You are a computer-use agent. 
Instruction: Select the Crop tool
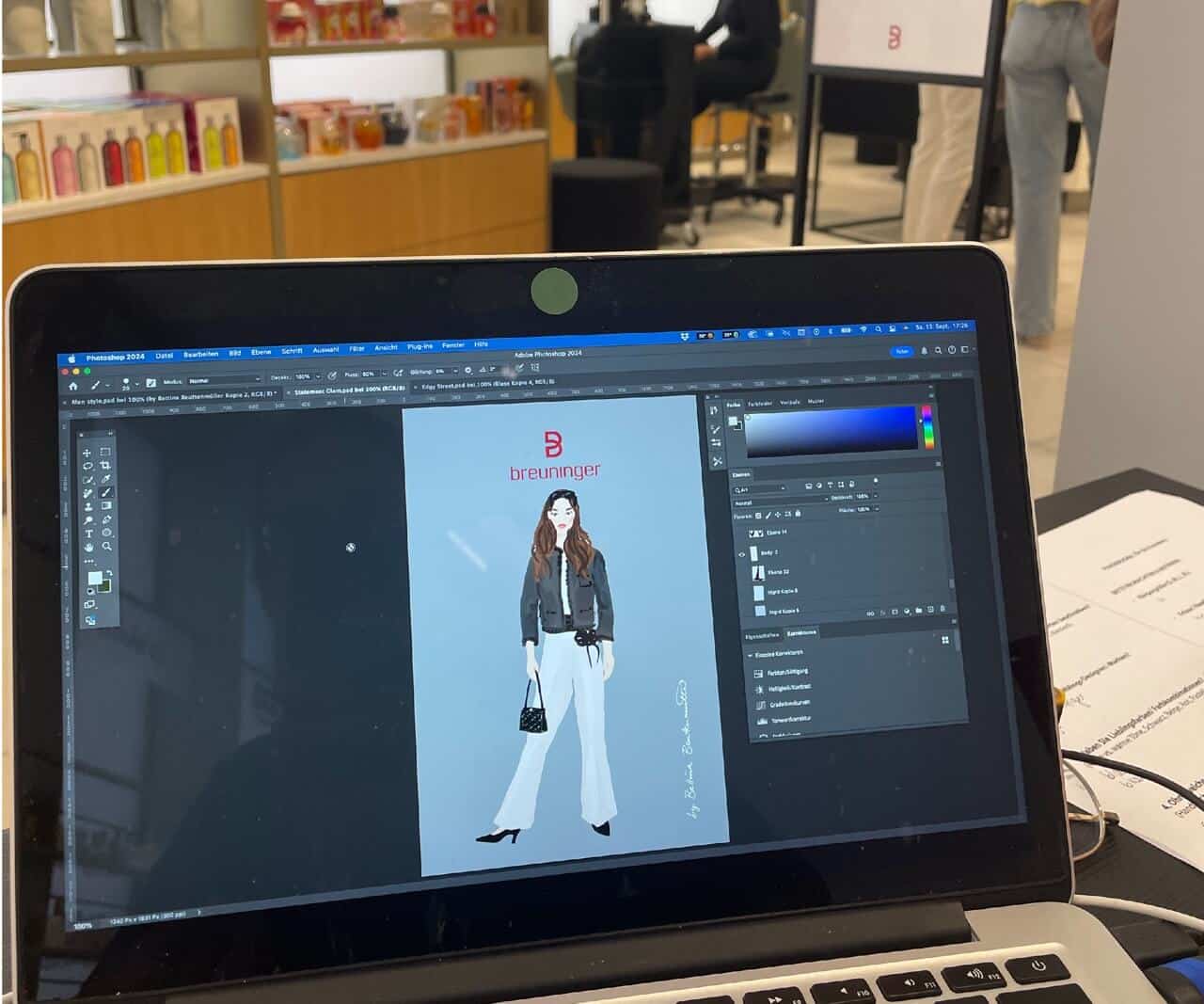105,466
